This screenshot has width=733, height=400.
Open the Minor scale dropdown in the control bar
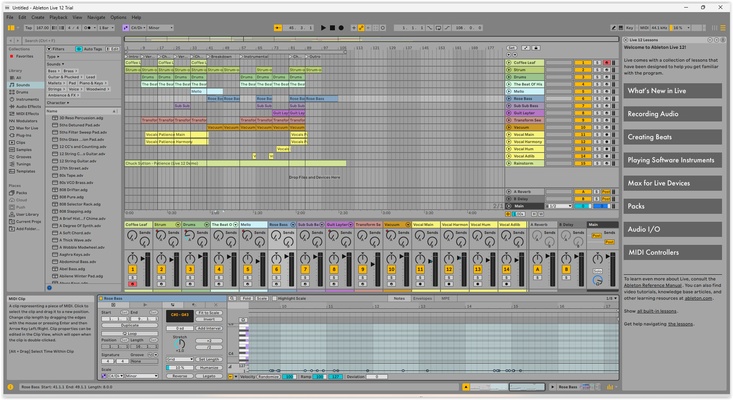(160, 28)
